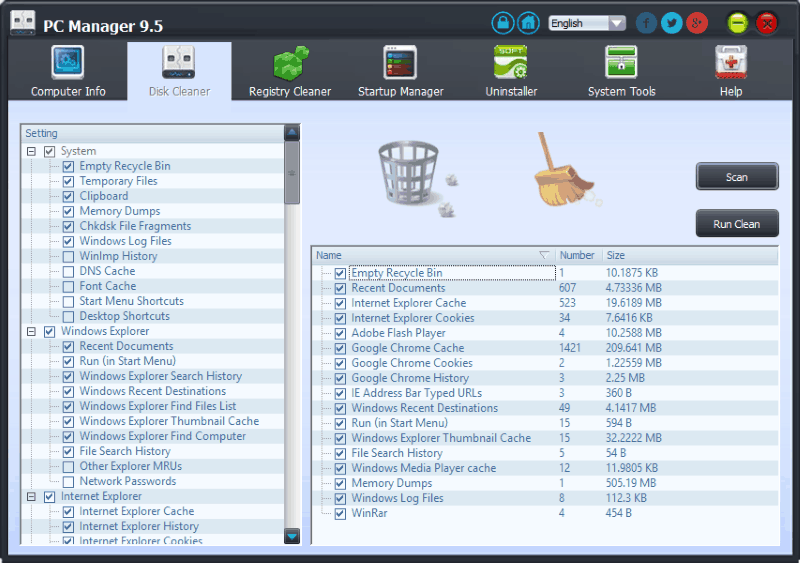Image resolution: width=800 pixels, height=563 pixels.
Task: Collapse the Internet Explorer tree group
Action: point(32,497)
